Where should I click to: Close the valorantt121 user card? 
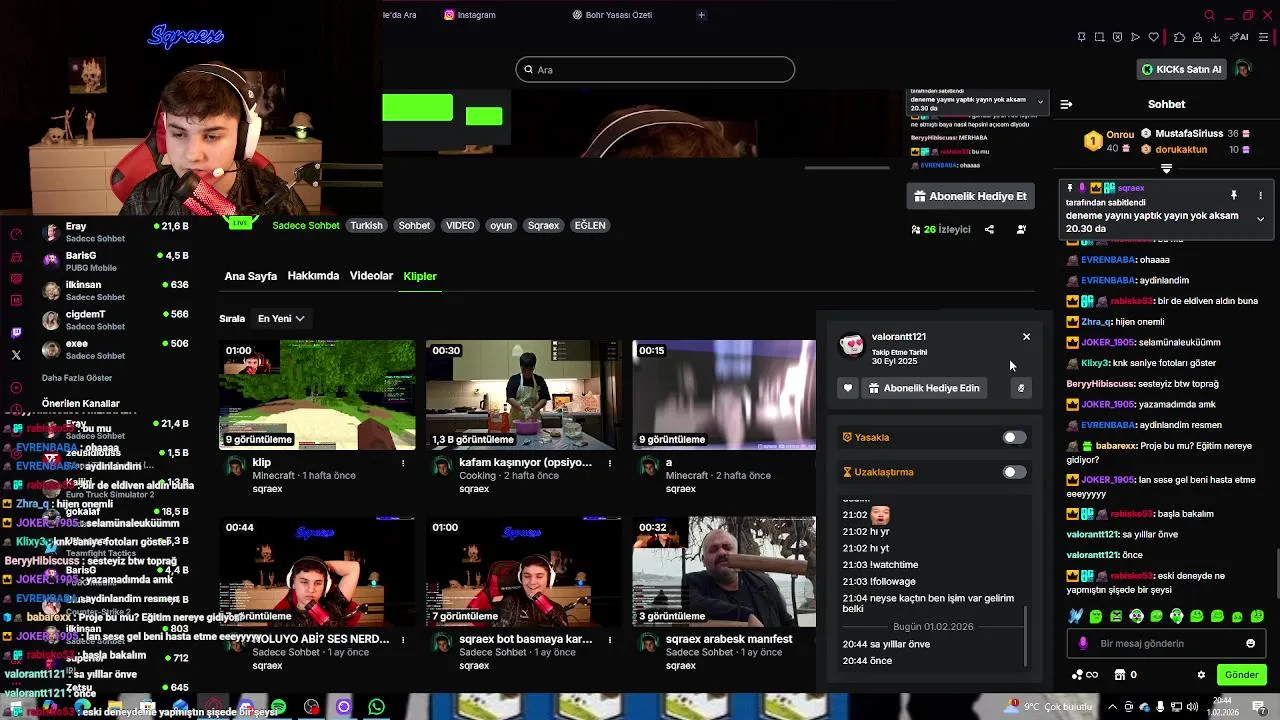point(1026,337)
